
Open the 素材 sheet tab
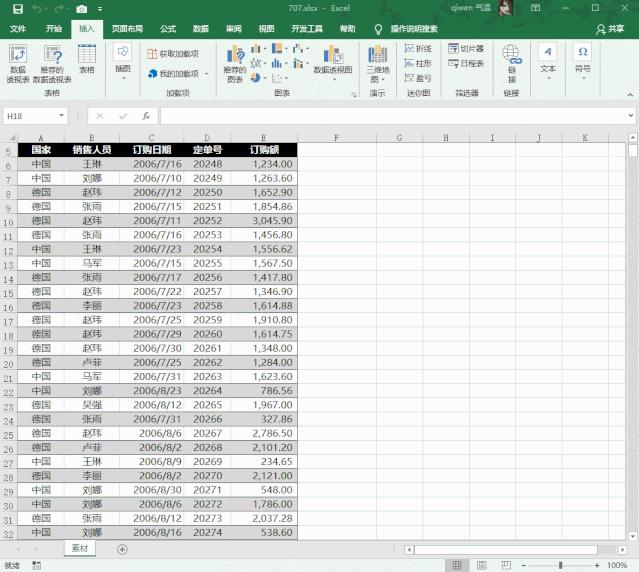80,548
